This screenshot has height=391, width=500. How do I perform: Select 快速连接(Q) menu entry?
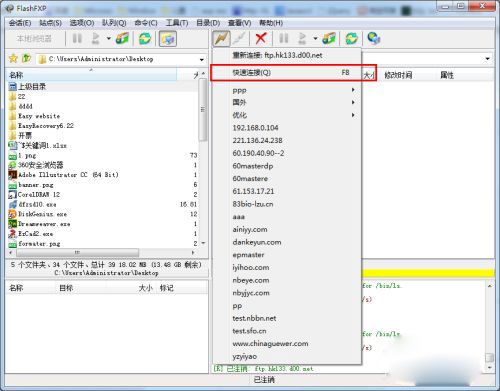(x=287, y=73)
